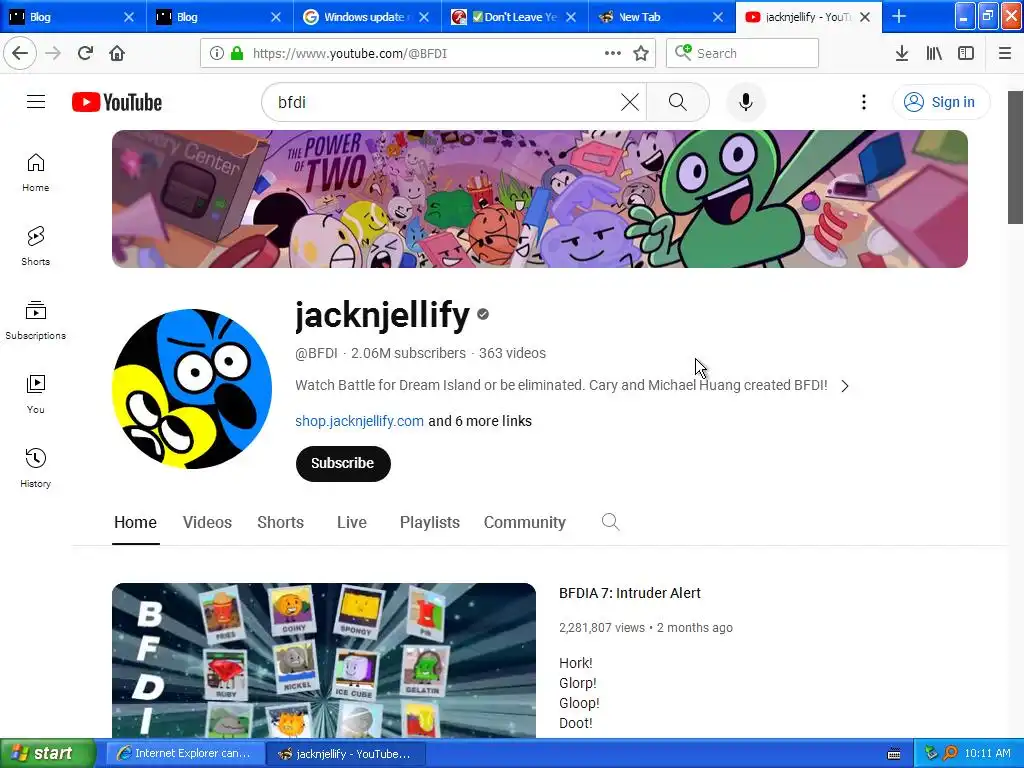Viewport: 1024px width, 768px height.
Task: Go back with the browser back arrow
Action: pos(20,53)
